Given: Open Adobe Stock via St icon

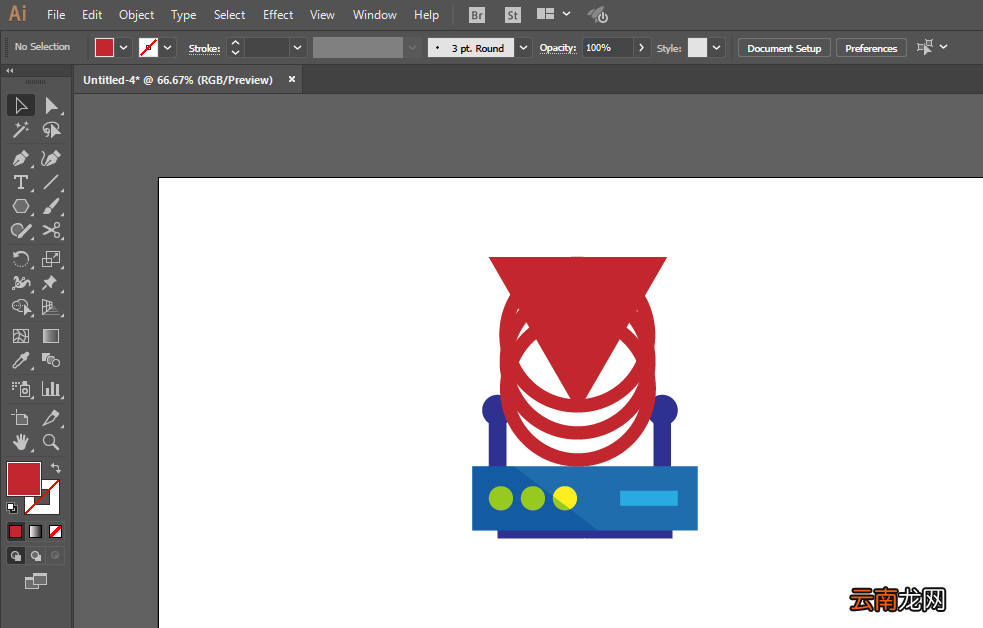Looking at the screenshot, I should point(513,15).
